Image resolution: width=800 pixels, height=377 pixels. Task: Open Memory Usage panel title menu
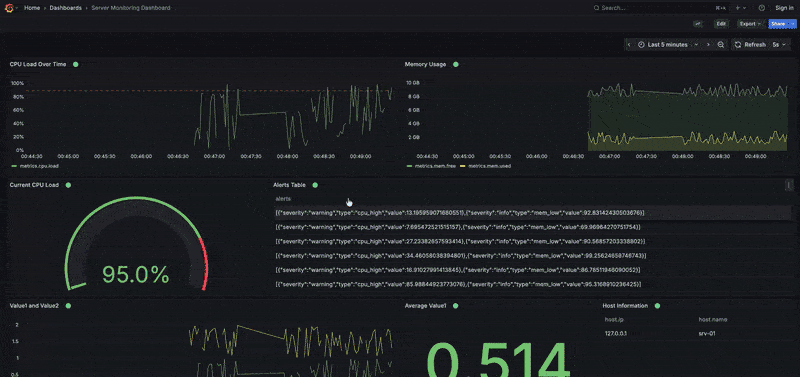(x=425, y=64)
